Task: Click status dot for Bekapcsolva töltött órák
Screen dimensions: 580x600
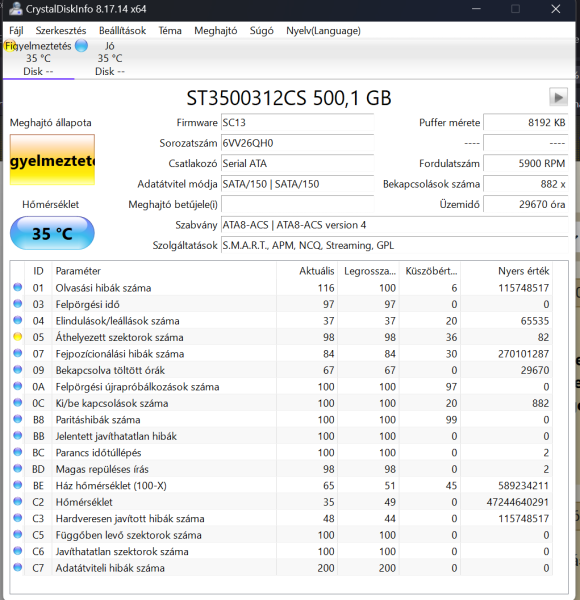Action: pos(17,370)
